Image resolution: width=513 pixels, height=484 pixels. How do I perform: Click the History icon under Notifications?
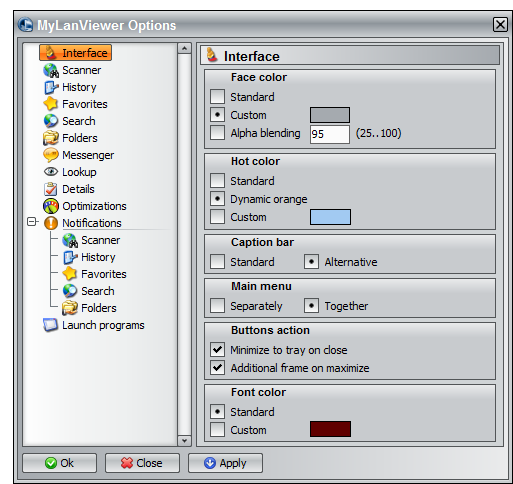point(70,257)
